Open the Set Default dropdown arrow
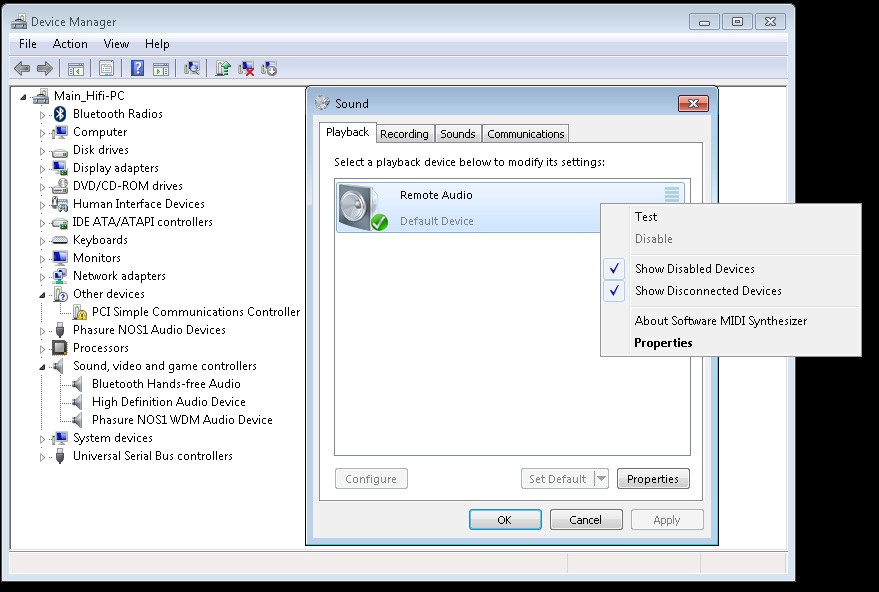 [602, 479]
